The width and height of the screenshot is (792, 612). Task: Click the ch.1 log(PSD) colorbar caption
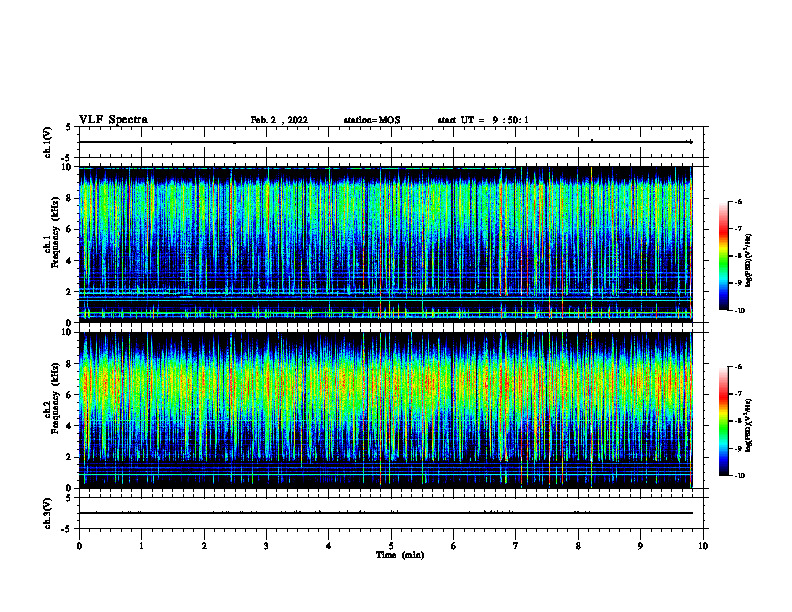(x=749, y=261)
